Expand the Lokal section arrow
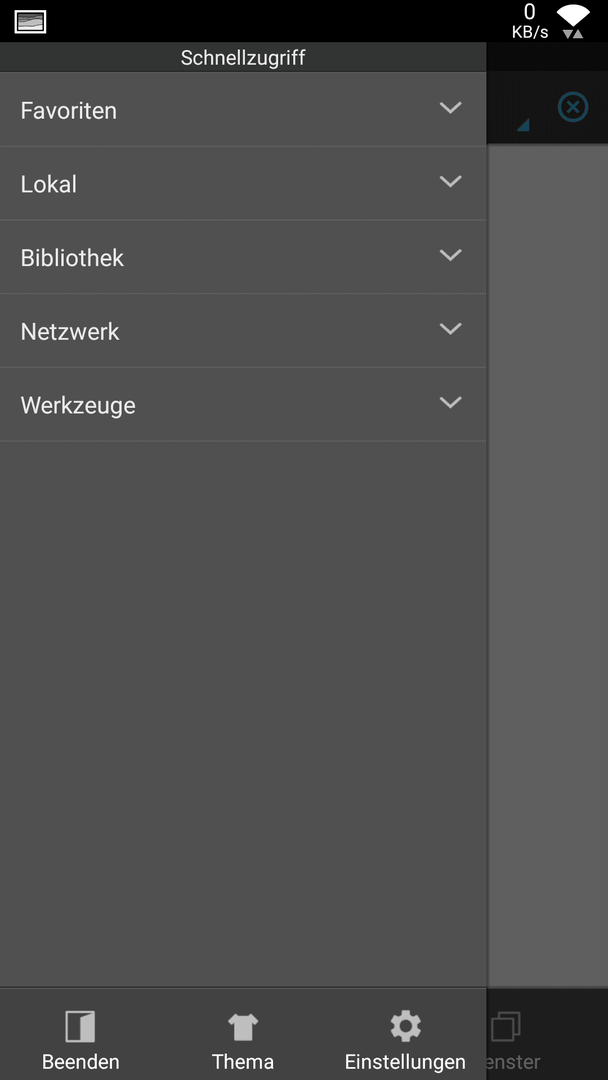The width and height of the screenshot is (608, 1080). (x=450, y=181)
